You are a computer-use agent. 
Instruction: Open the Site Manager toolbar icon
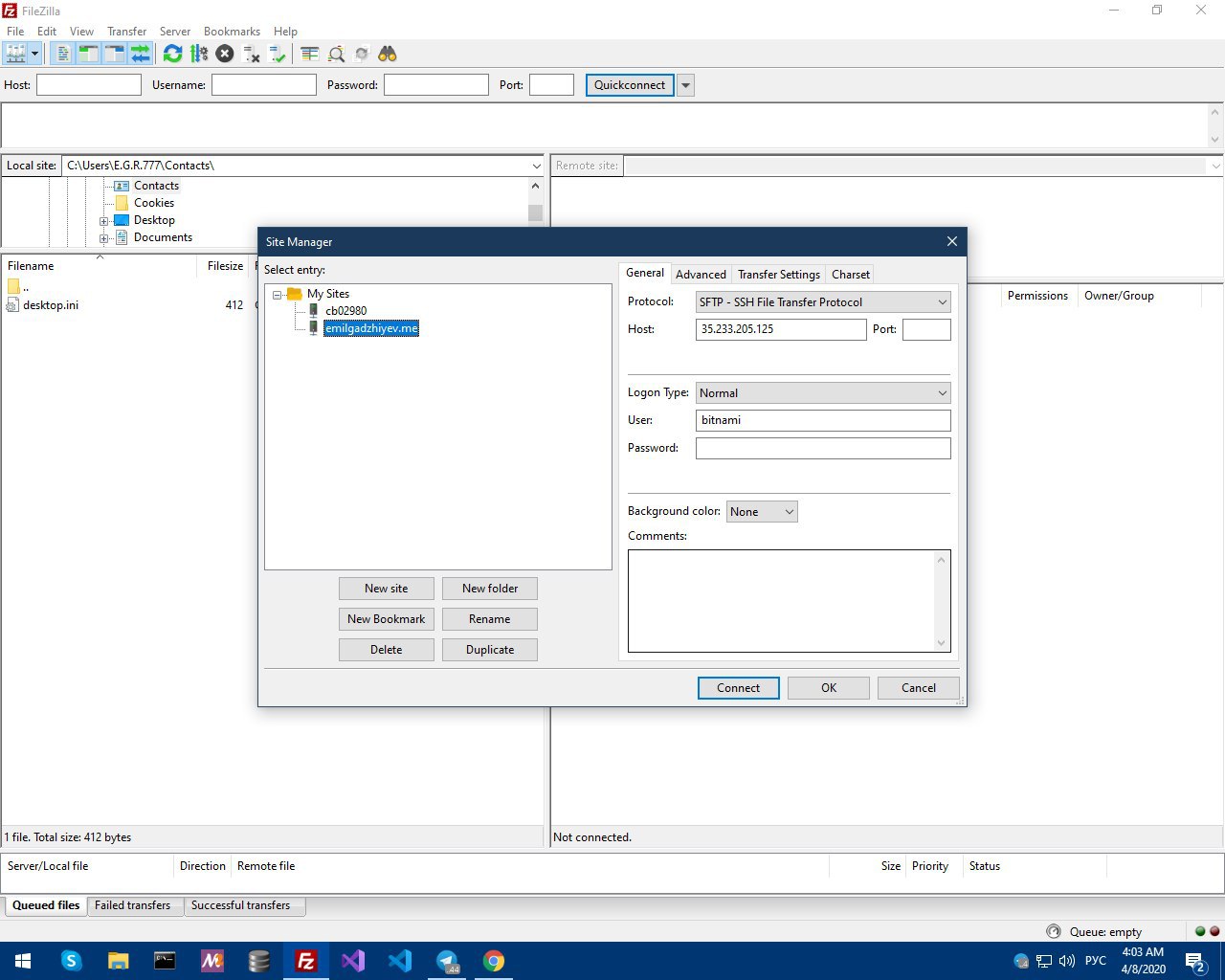pos(16,54)
